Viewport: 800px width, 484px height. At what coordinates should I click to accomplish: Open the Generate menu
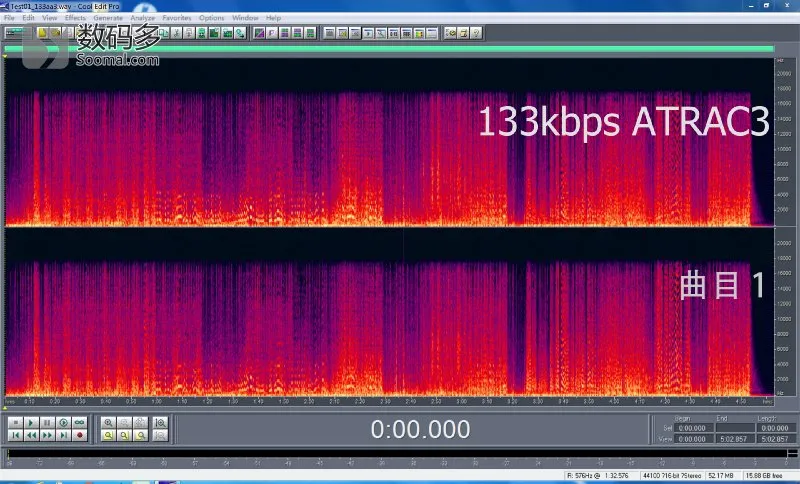click(108, 17)
